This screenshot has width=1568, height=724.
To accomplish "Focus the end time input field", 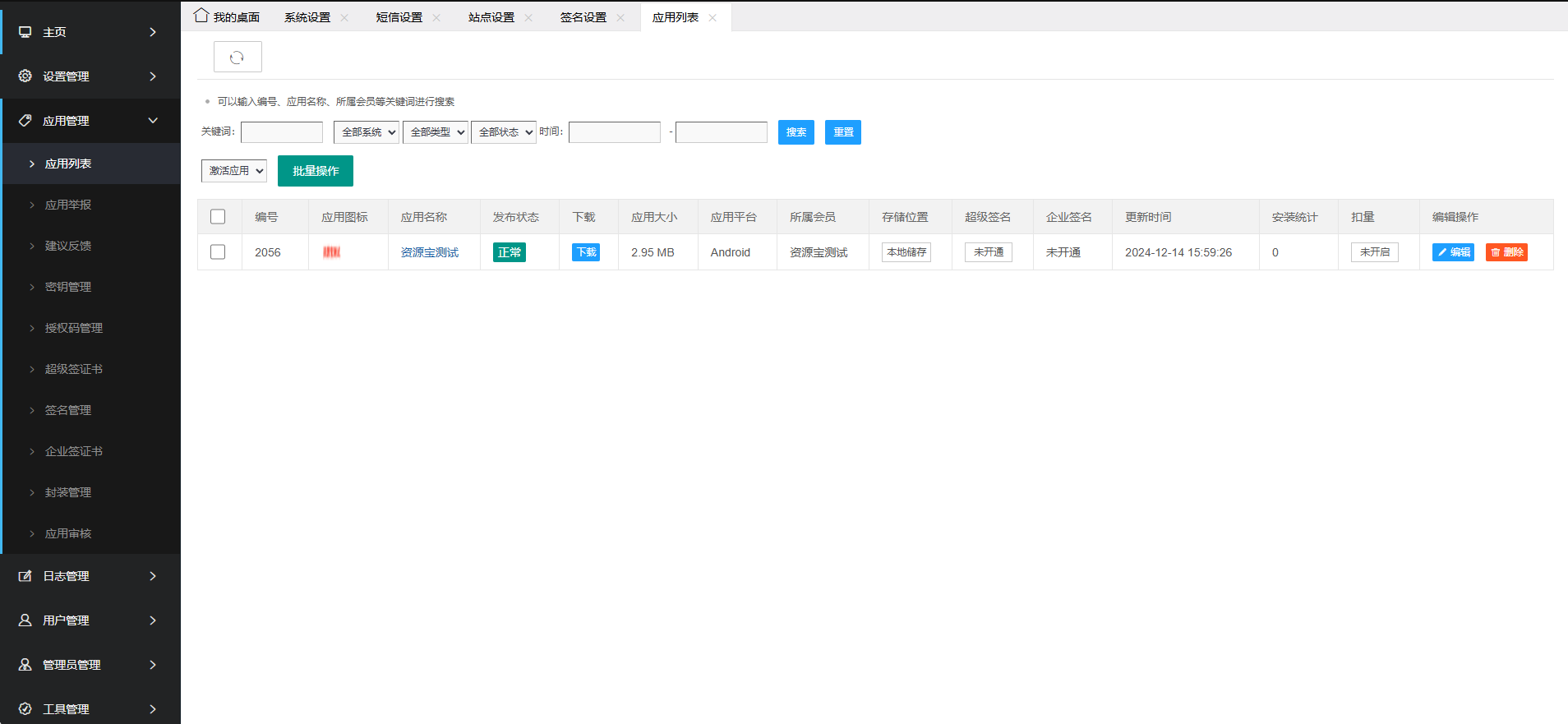I will (722, 132).
